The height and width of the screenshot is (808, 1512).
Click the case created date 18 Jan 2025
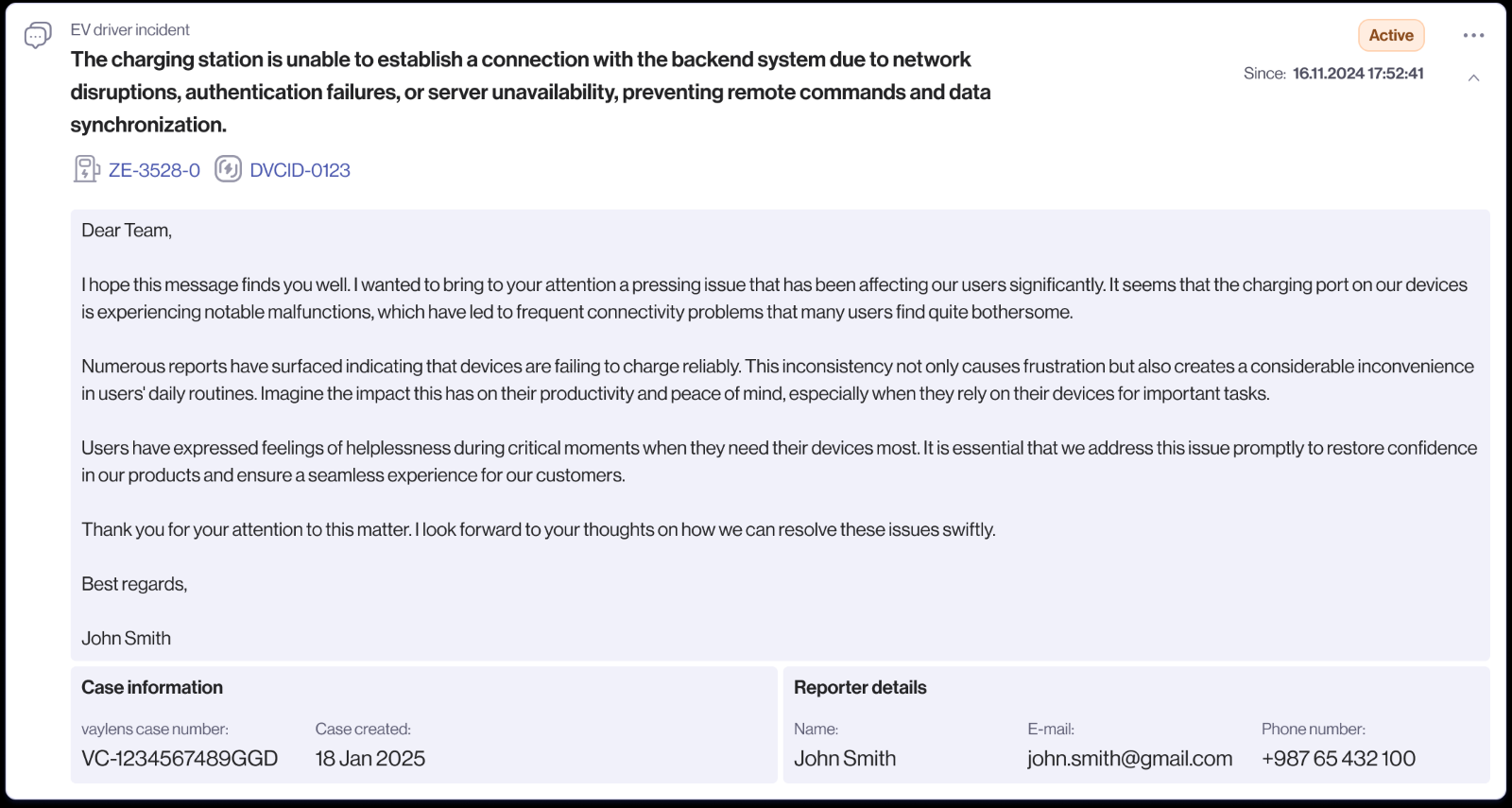(x=369, y=758)
